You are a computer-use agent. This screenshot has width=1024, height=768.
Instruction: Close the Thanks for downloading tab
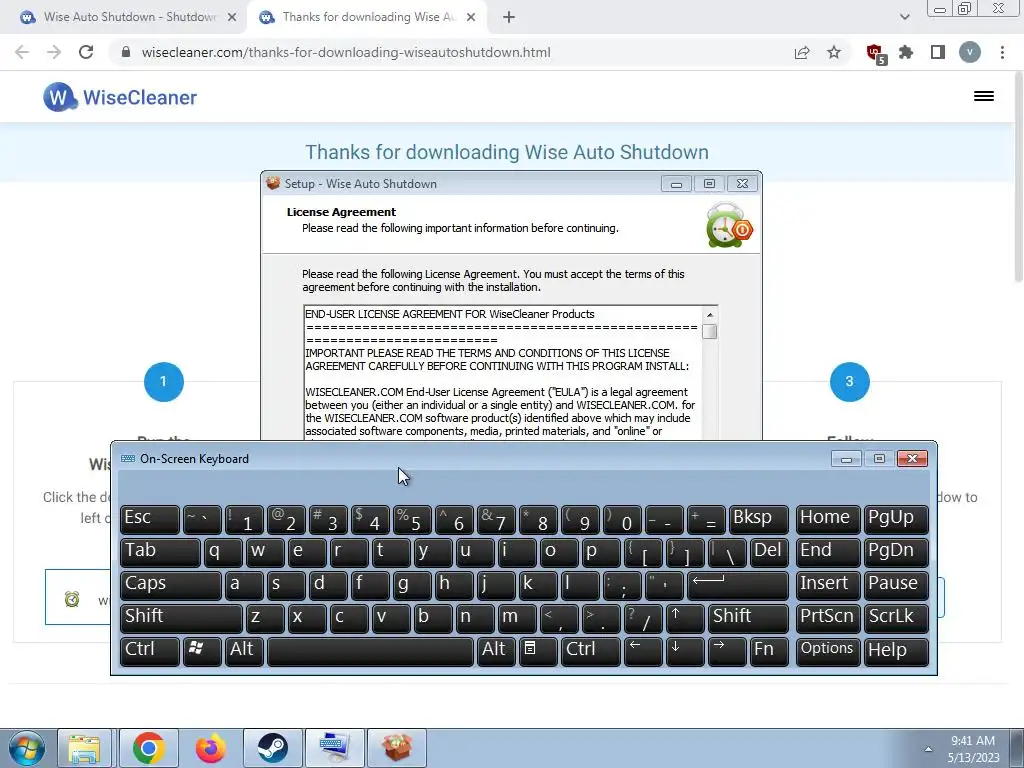pos(471,17)
